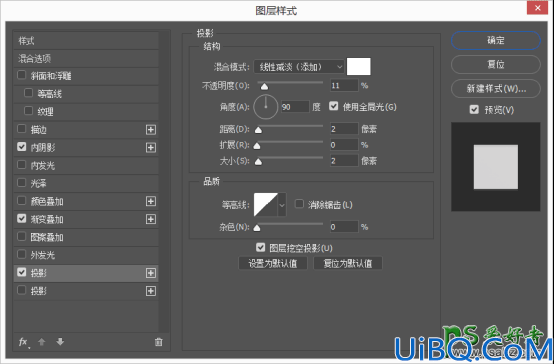Click the 新建样式(W)... button
The width and height of the screenshot is (554, 364).
(496, 88)
